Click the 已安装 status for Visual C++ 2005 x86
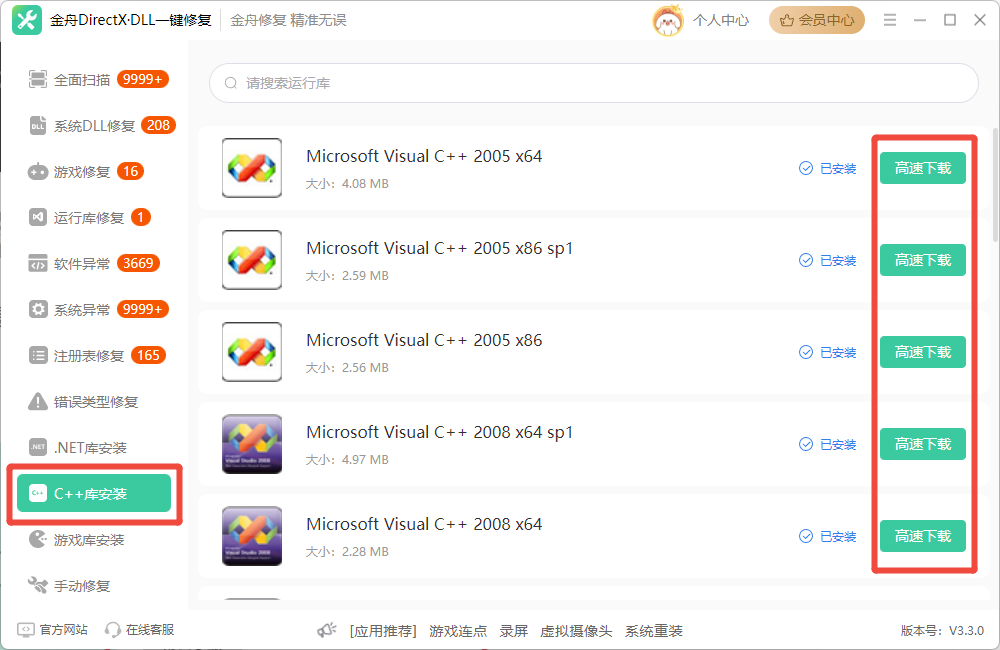The image size is (1000, 650). point(828,352)
